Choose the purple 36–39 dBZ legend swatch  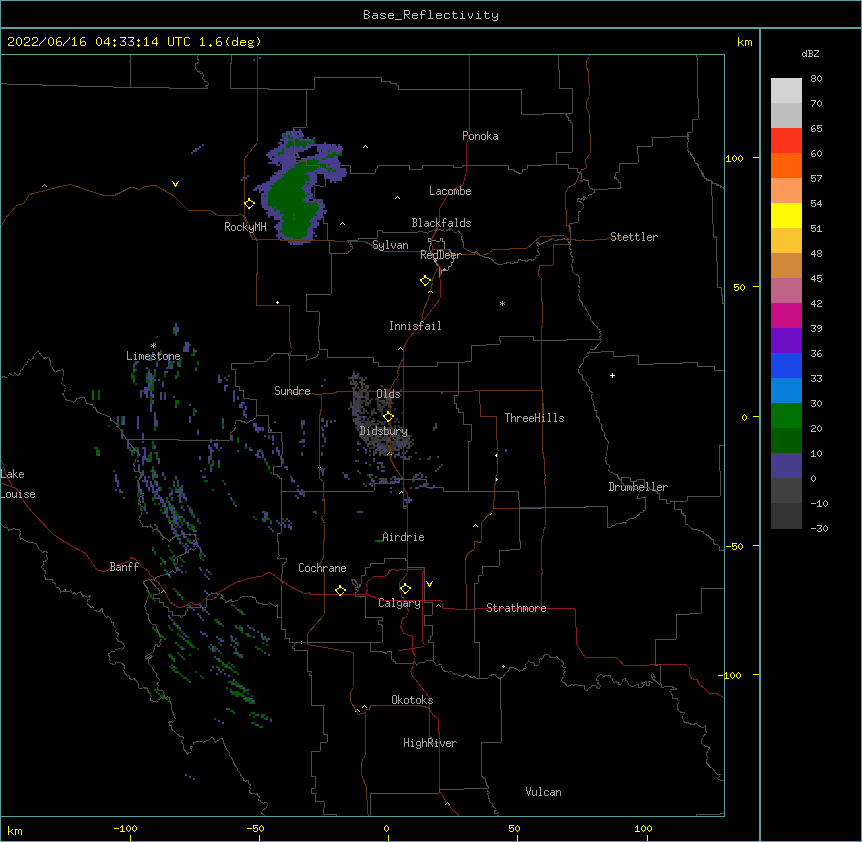click(786, 341)
